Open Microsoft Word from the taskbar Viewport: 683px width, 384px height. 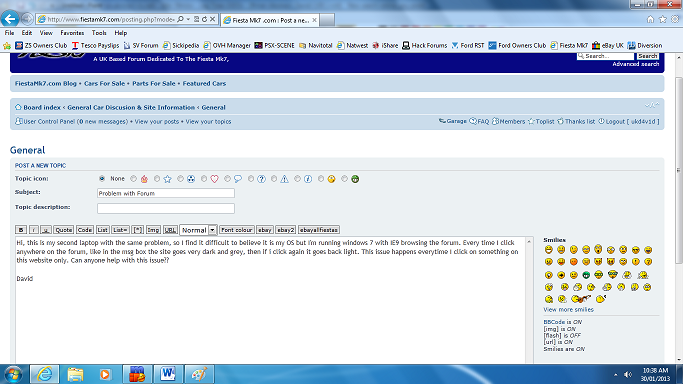pyautogui.click(x=168, y=374)
